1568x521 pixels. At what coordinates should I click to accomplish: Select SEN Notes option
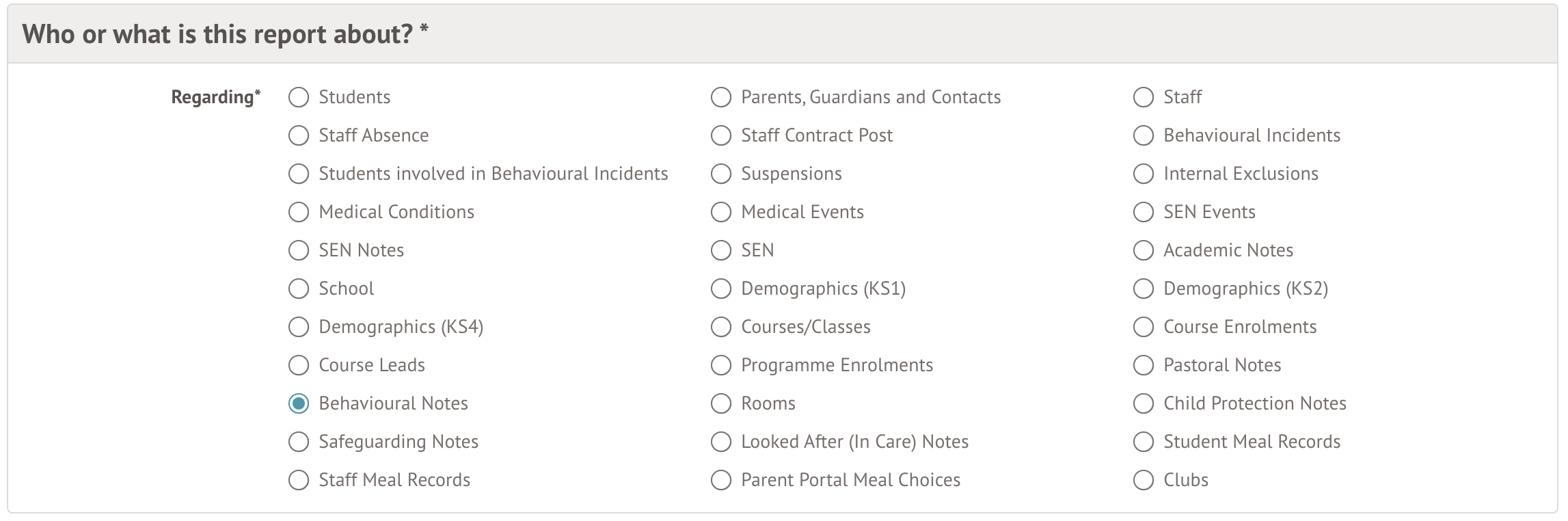(x=299, y=250)
